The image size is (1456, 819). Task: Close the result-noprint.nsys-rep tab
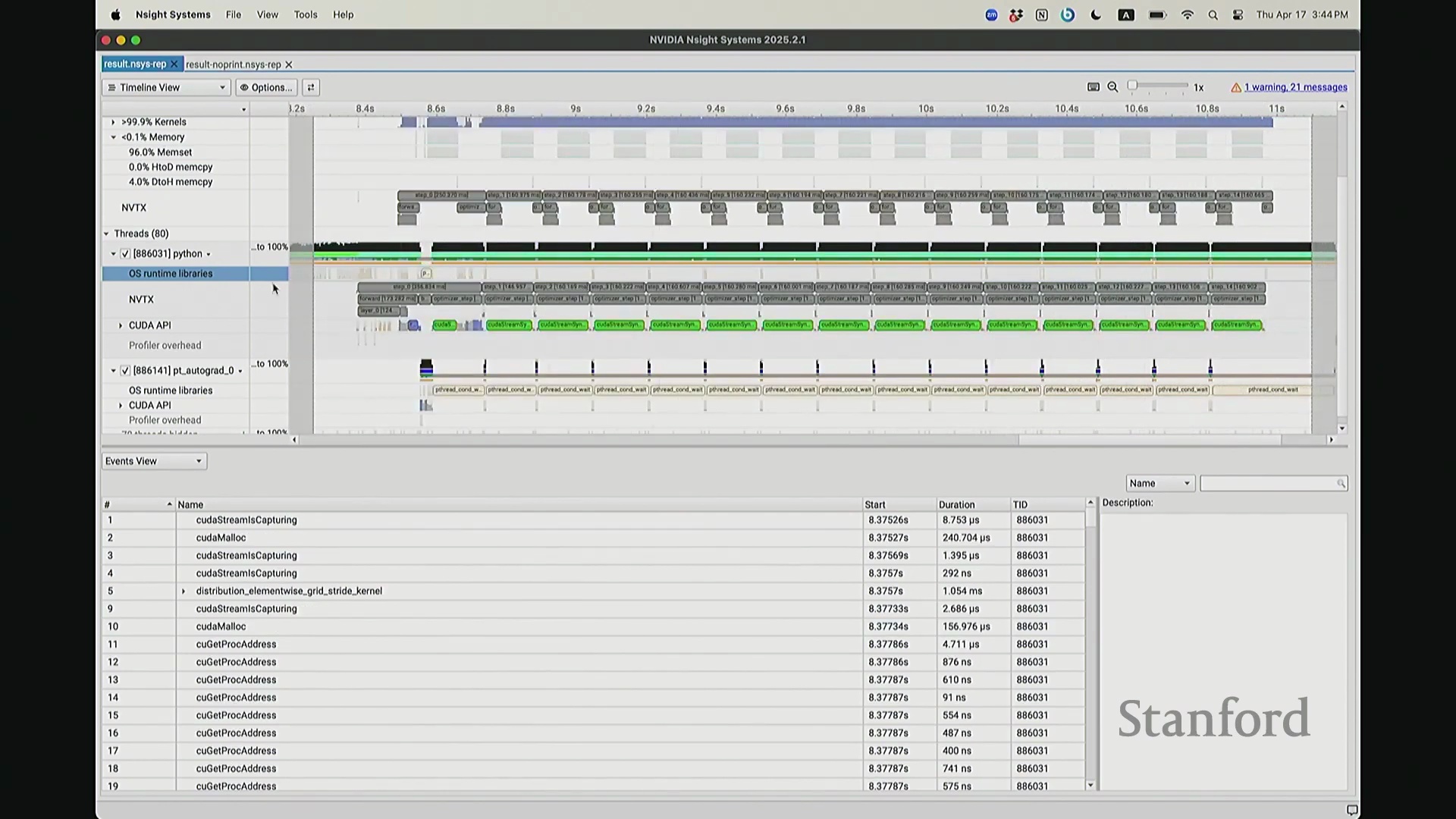click(x=289, y=65)
